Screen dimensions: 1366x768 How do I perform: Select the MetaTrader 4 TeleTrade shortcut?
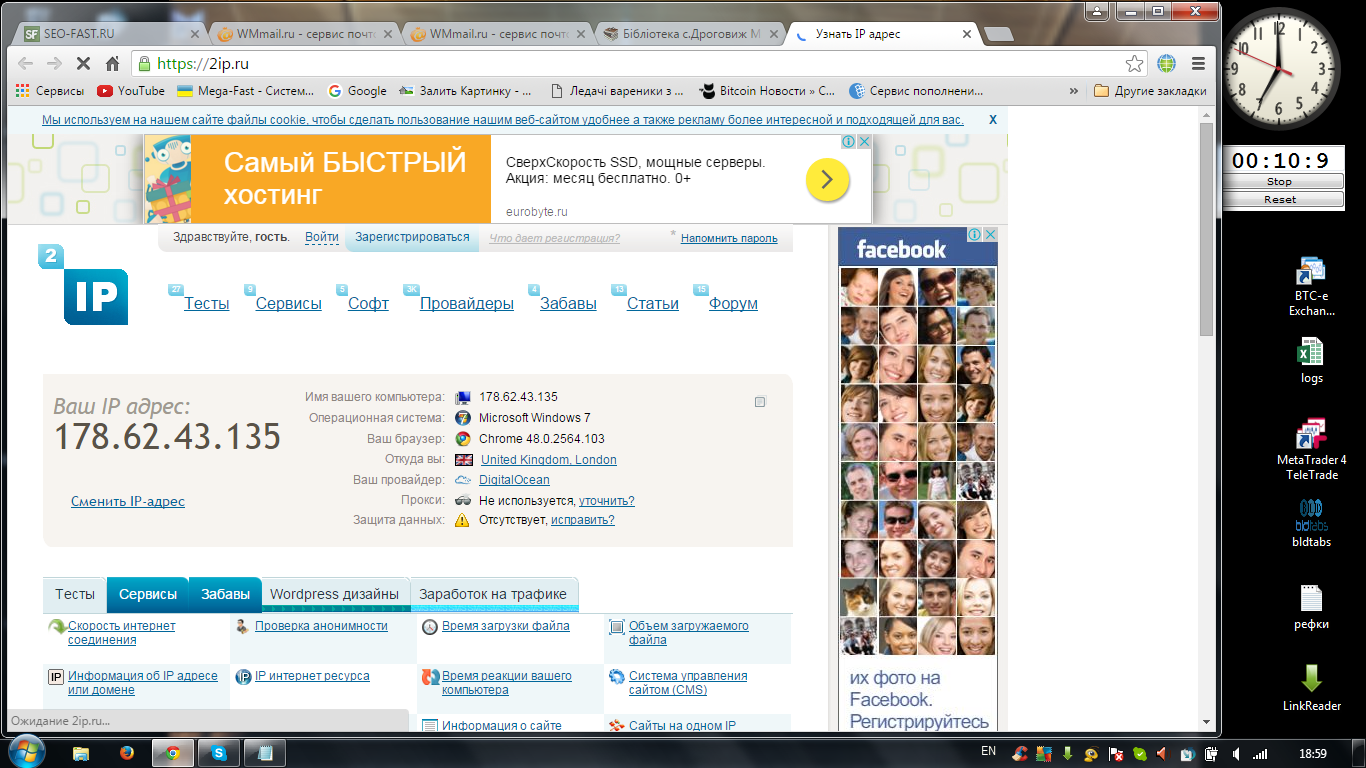click(1311, 450)
